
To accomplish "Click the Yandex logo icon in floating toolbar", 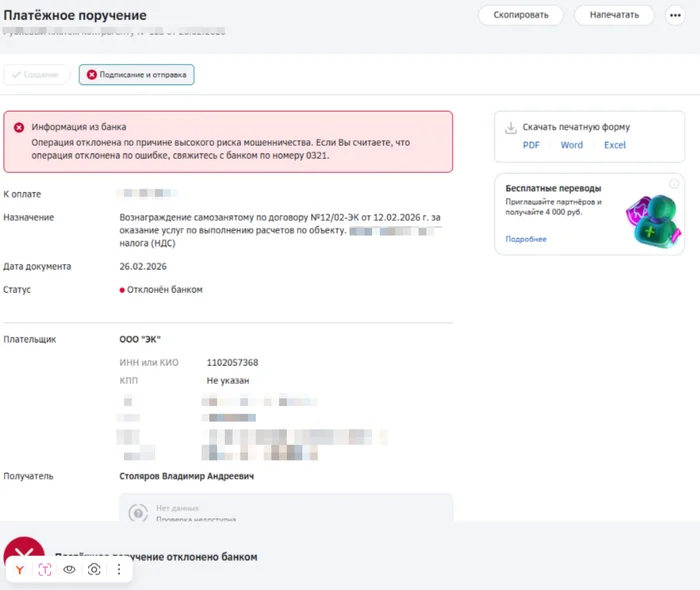I will coord(20,569).
